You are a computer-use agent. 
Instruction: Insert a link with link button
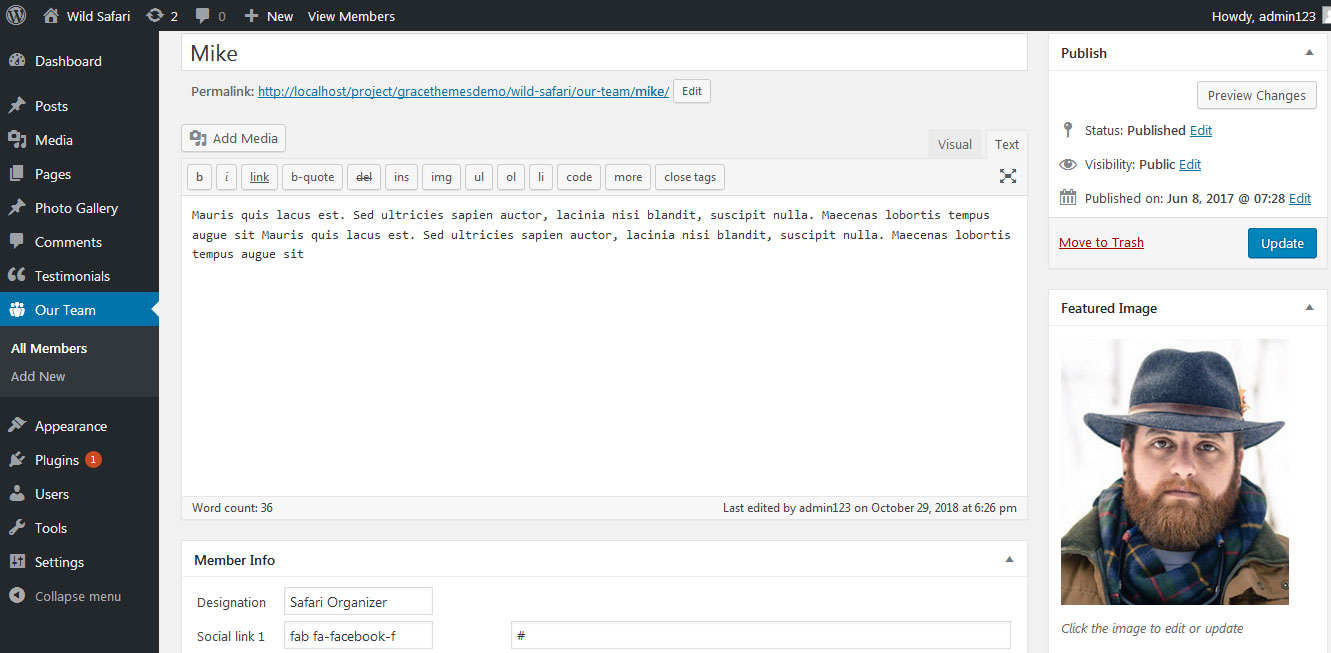260,177
